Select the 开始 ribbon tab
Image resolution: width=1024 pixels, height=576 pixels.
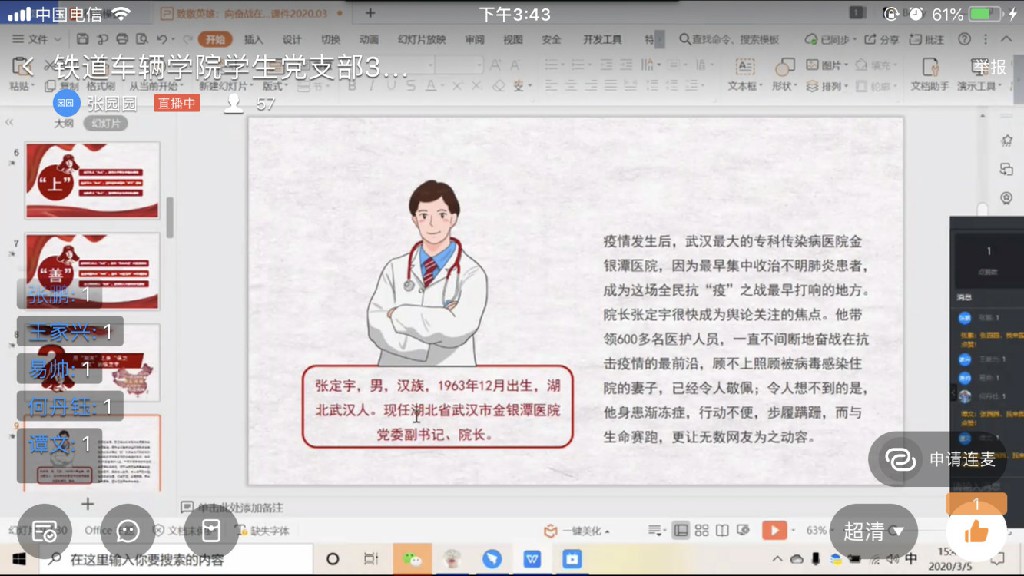click(215, 39)
